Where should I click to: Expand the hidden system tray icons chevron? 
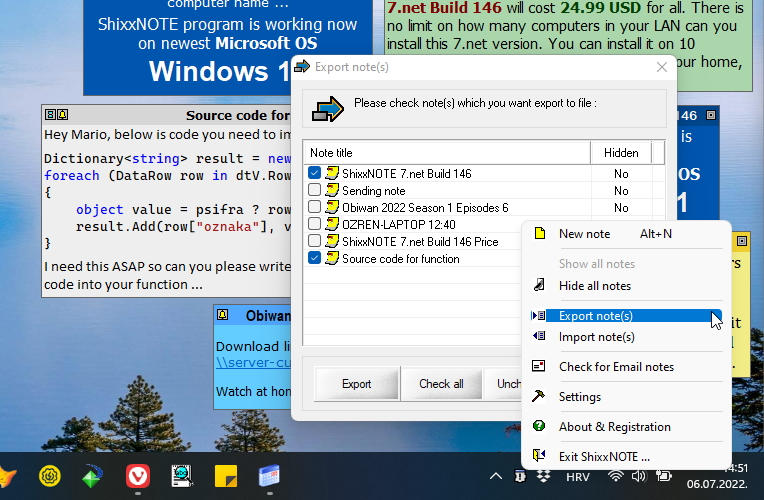496,476
